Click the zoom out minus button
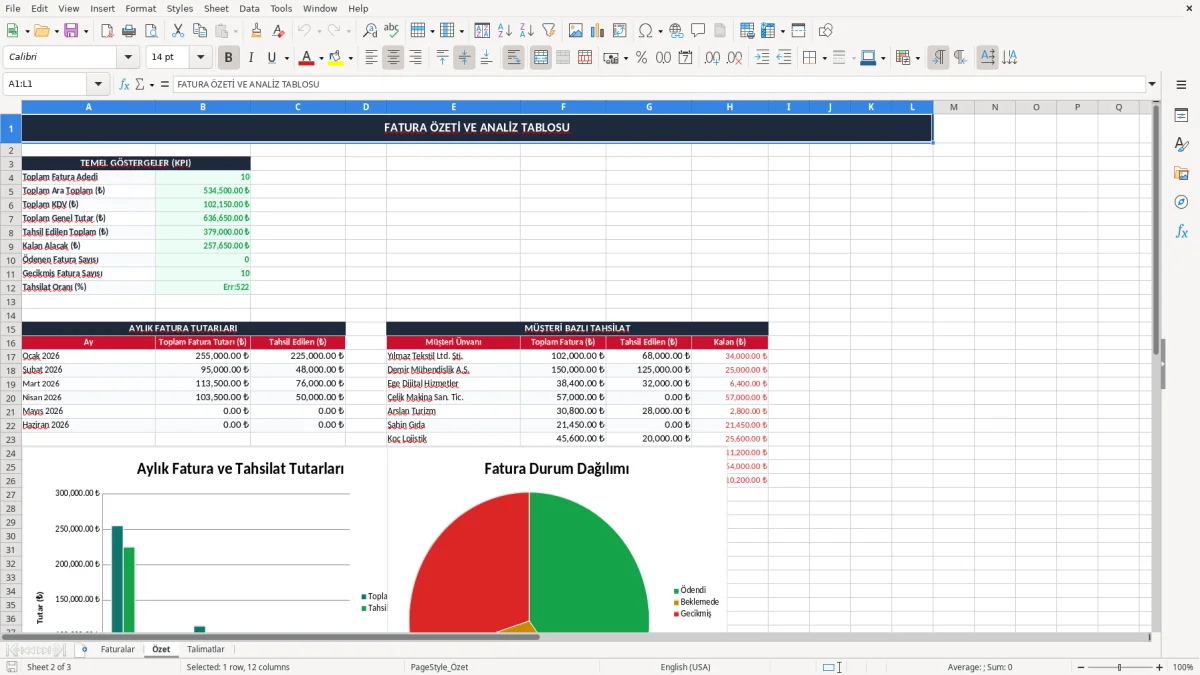 tap(1080, 667)
